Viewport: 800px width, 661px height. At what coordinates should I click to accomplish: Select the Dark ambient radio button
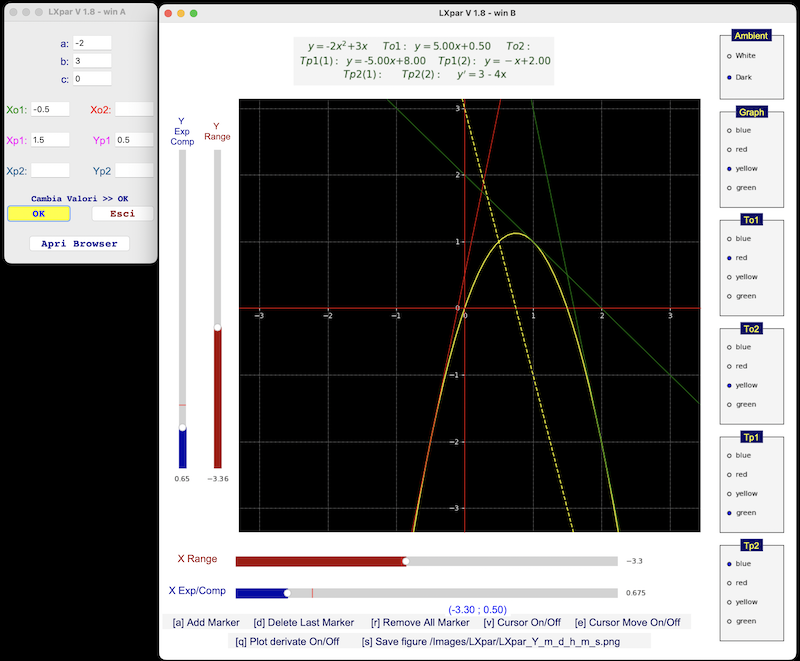click(729, 78)
